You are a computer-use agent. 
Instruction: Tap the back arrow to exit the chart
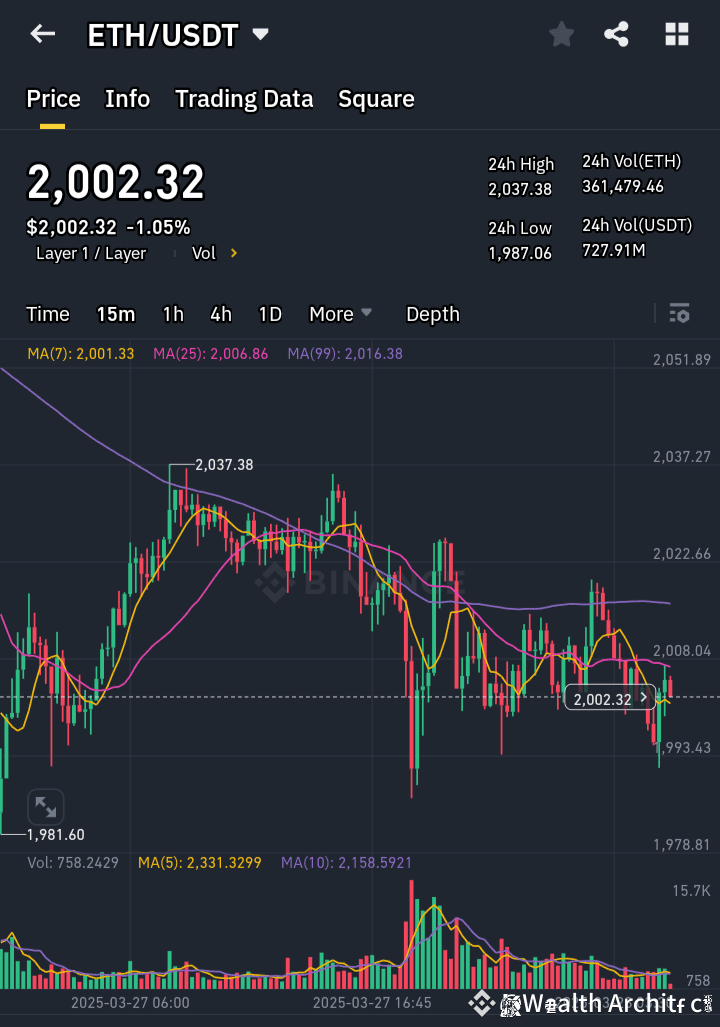pyautogui.click(x=41, y=33)
